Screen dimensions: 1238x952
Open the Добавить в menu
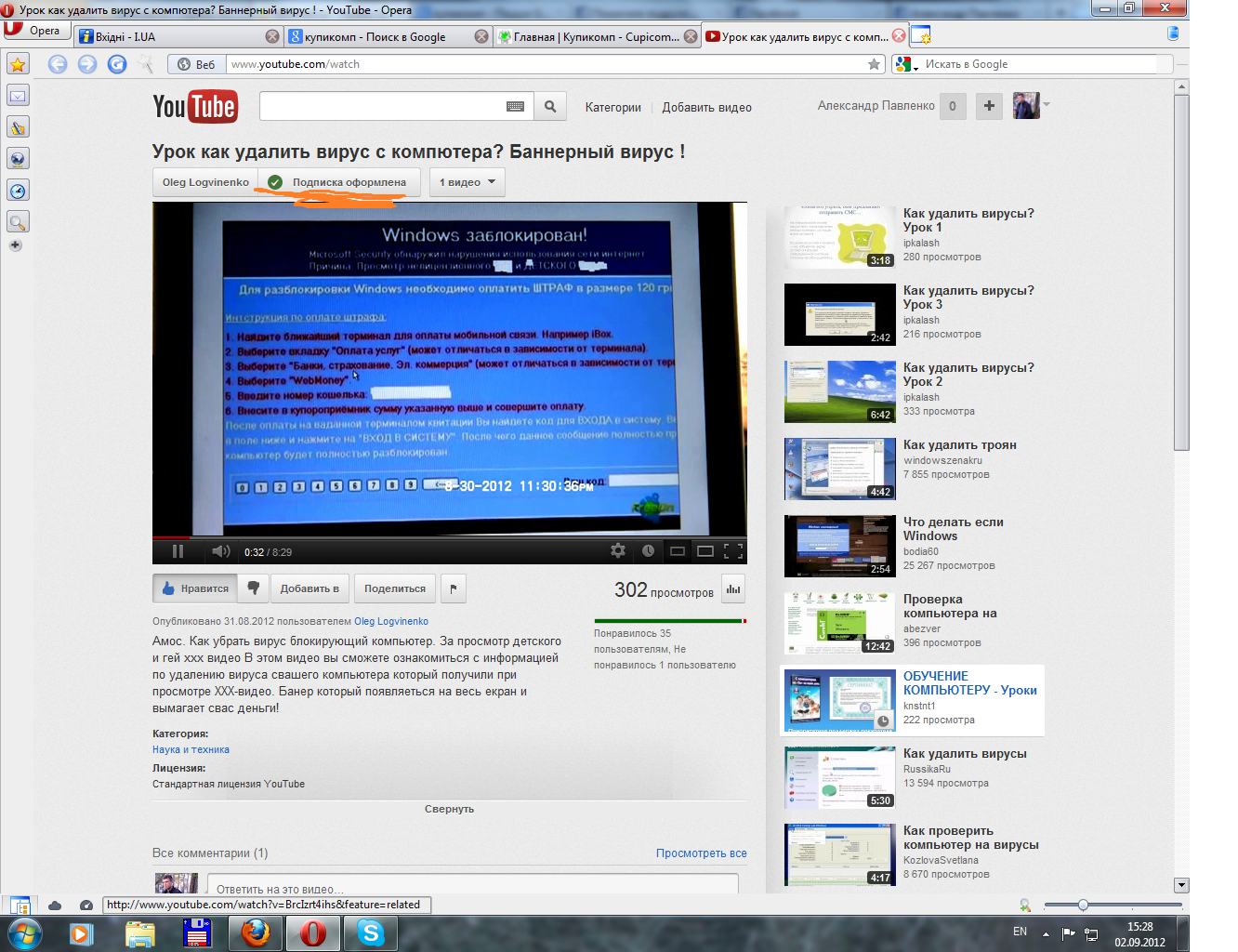309,588
